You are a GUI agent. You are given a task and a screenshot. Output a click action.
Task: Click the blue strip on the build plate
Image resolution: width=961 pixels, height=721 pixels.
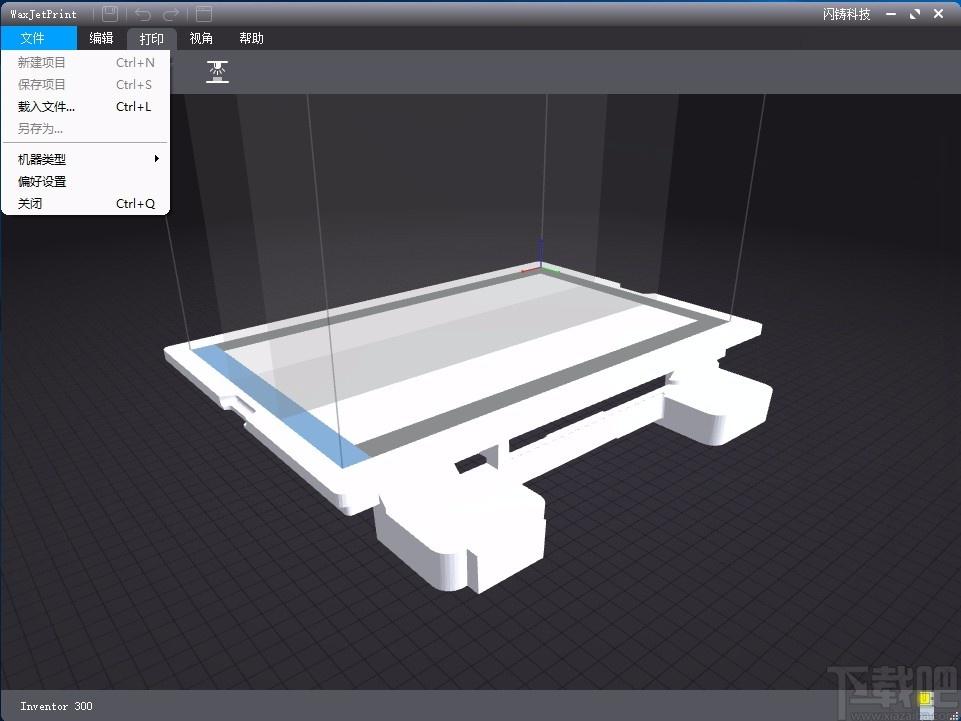281,406
